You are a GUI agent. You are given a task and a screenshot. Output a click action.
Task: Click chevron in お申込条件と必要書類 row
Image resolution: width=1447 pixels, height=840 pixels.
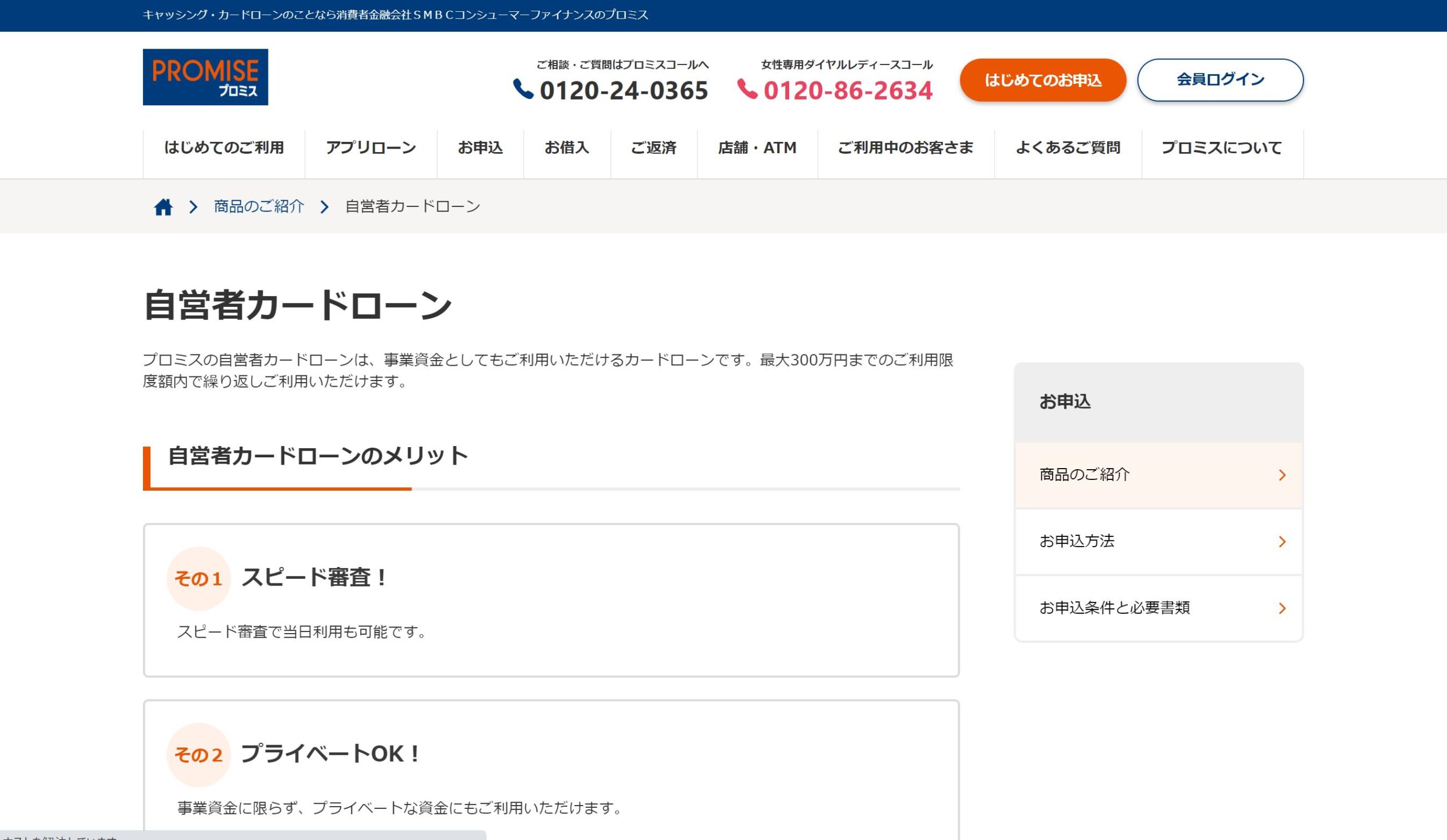[x=1281, y=608]
